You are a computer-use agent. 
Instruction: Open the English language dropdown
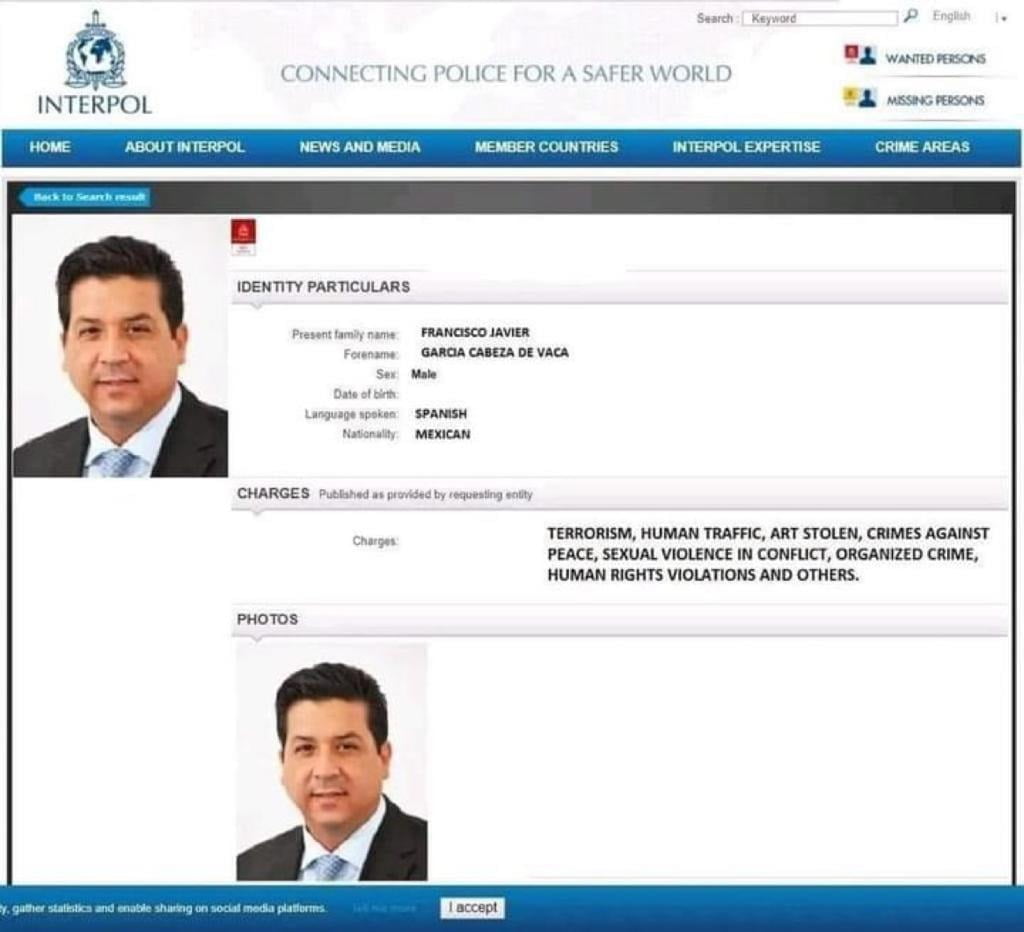(970, 17)
